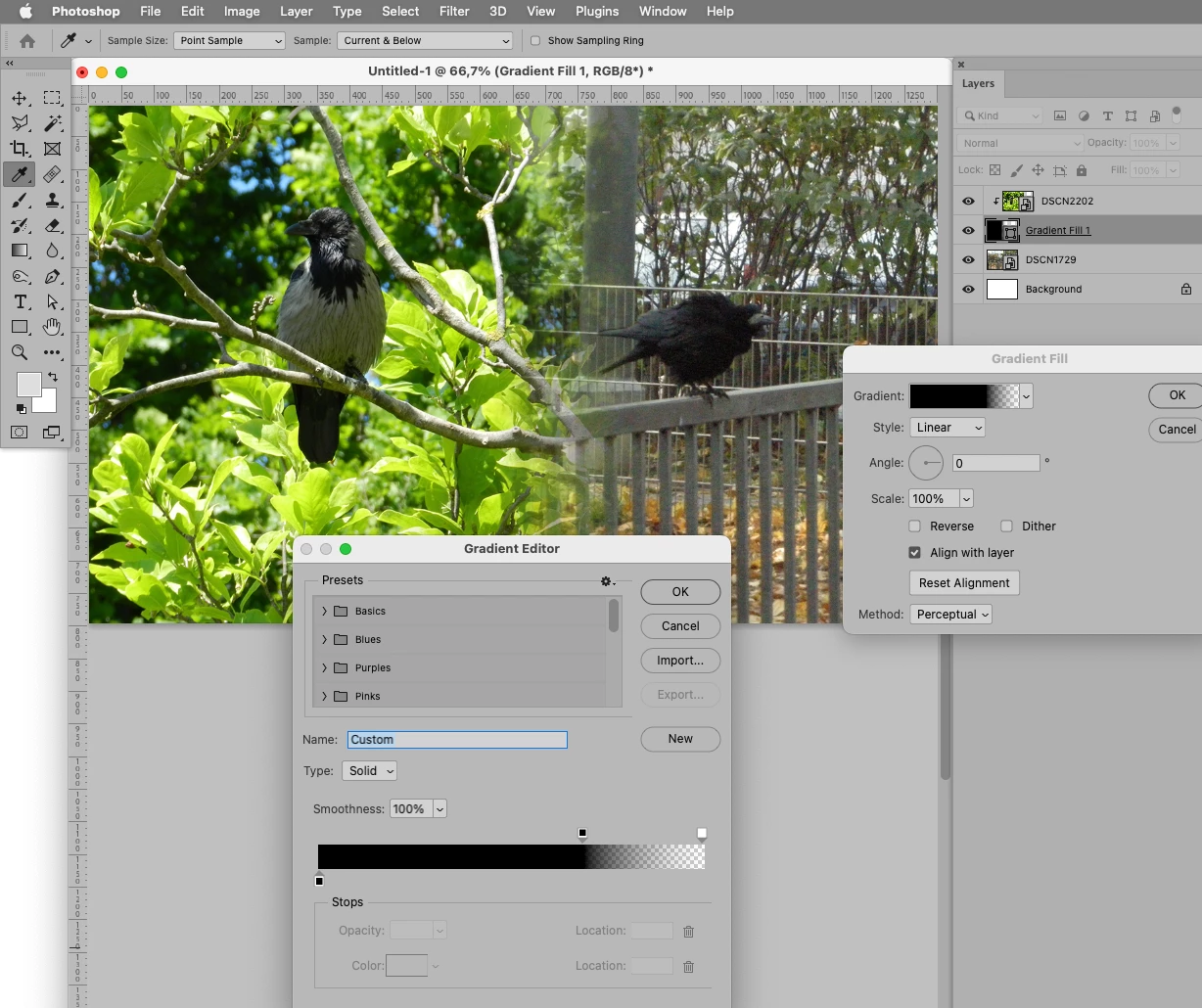Open the Select menu
1202x1008 pixels.
pyautogui.click(x=400, y=12)
